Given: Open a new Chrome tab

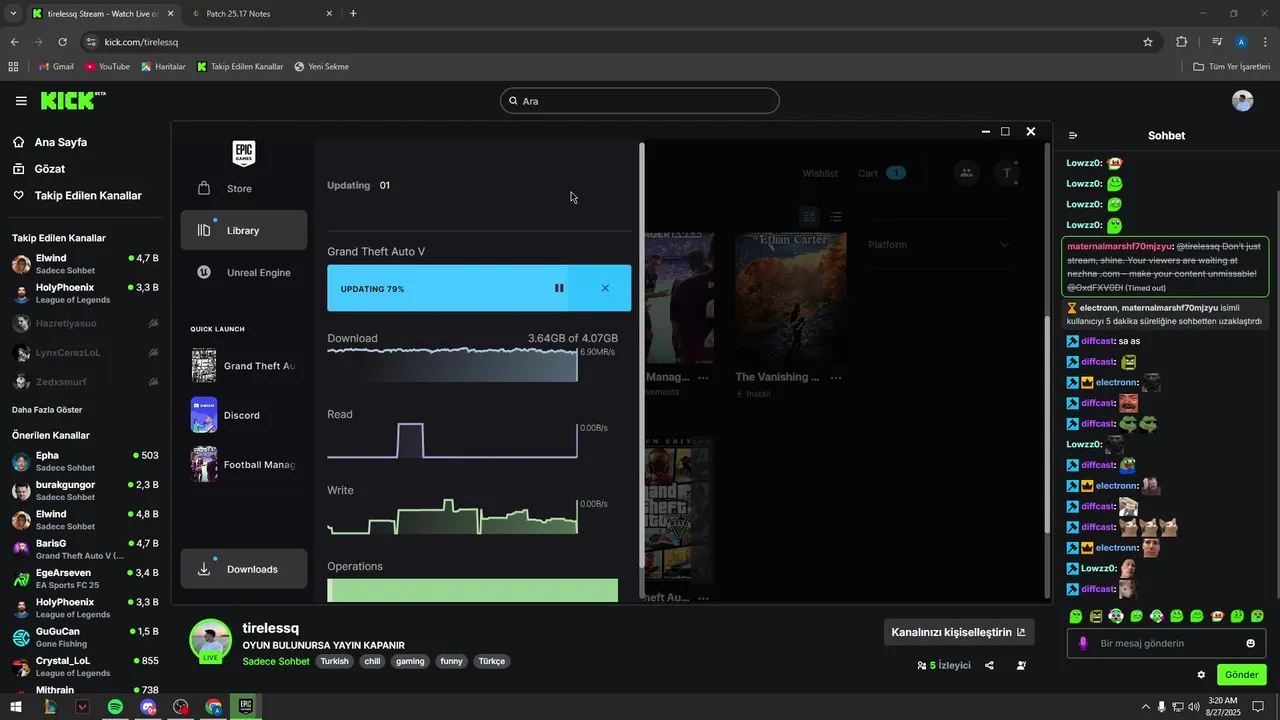Looking at the screenshot, I should pos(353,14).
